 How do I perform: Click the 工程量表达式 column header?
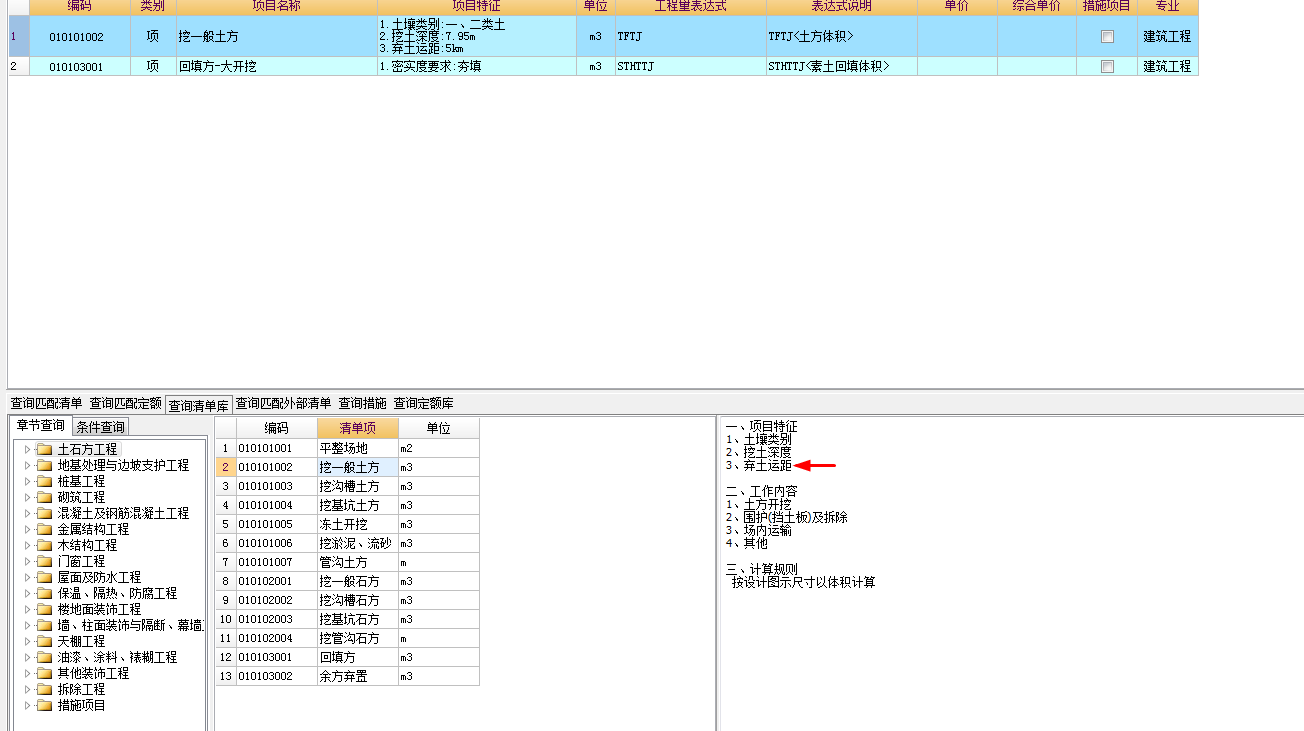click(x=690, y=6)
